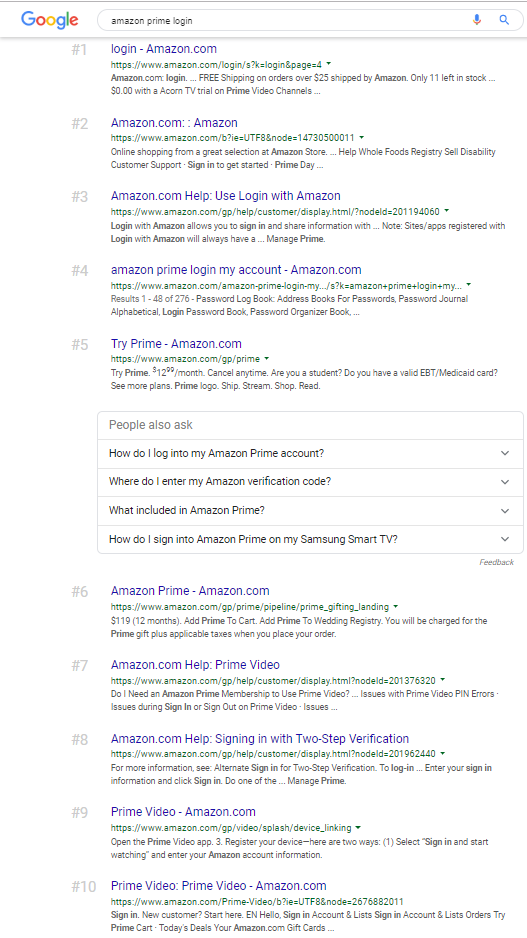Click URL ending video/splash/device_linking
This screenshot has width=527, height=938.
pyautogui.click(x=231, y=828)
